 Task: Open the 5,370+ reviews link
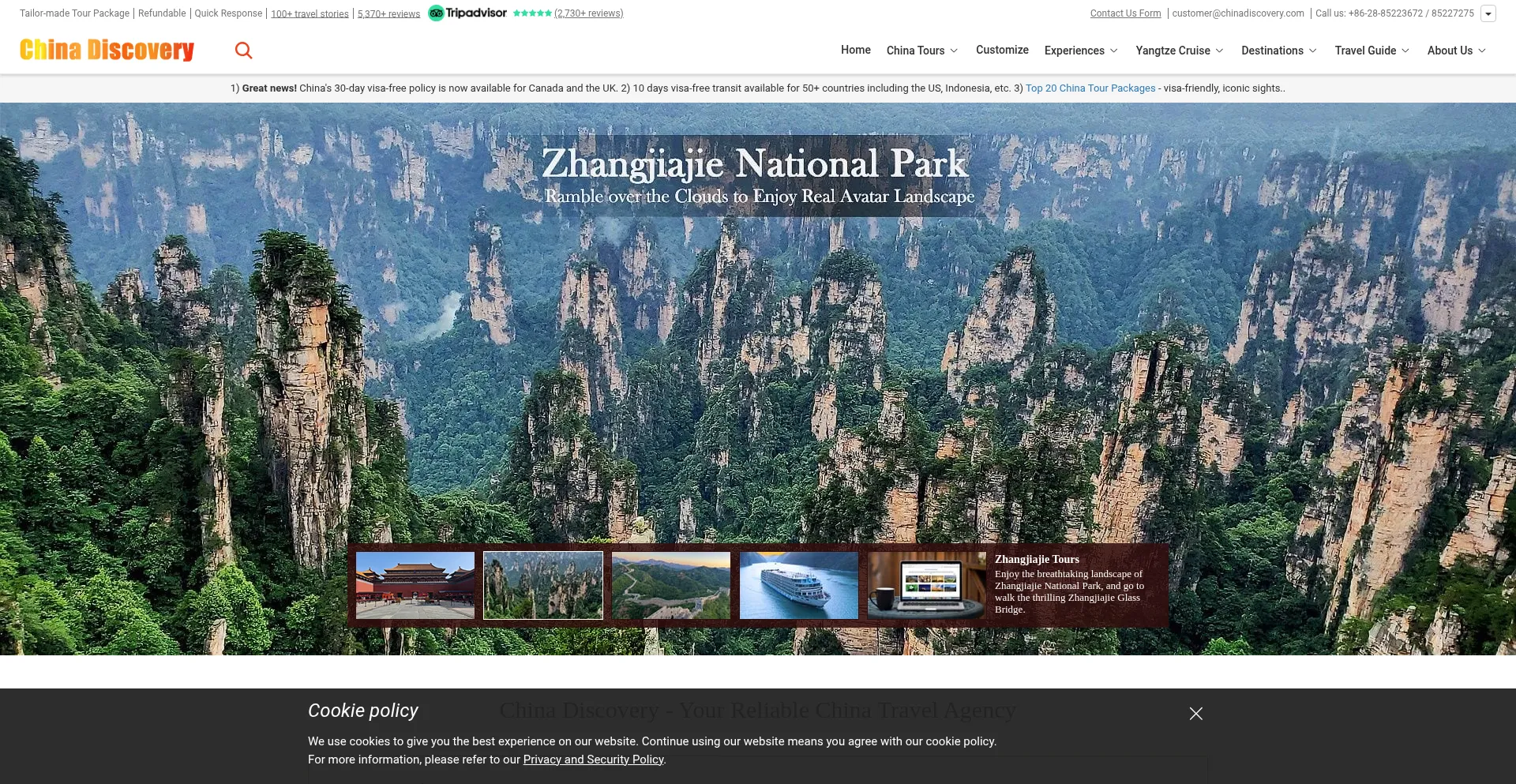pos(388,13)
